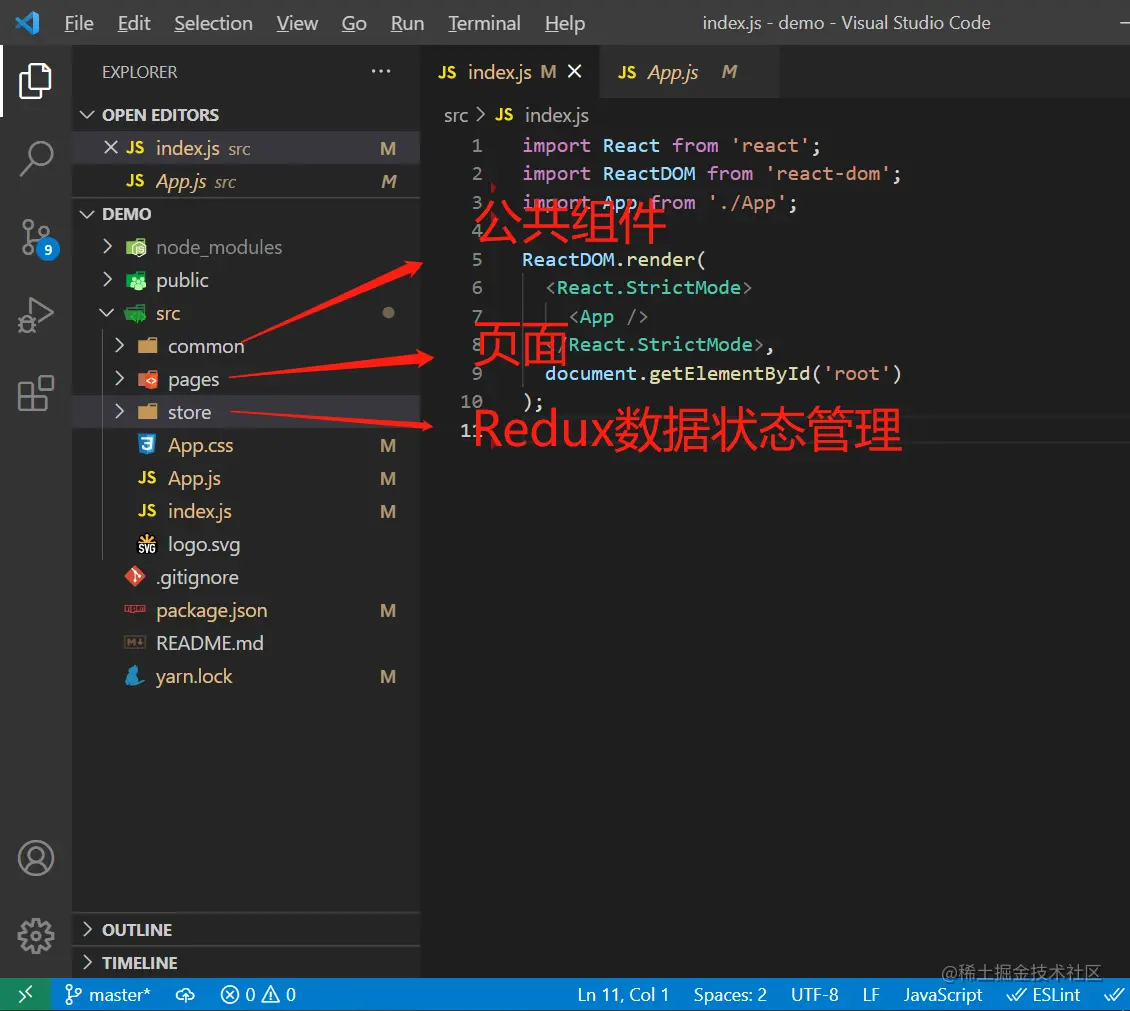Open Source Control view with 9 changes
Screen dimensions: 1130x1011
(x=37, y=238)
